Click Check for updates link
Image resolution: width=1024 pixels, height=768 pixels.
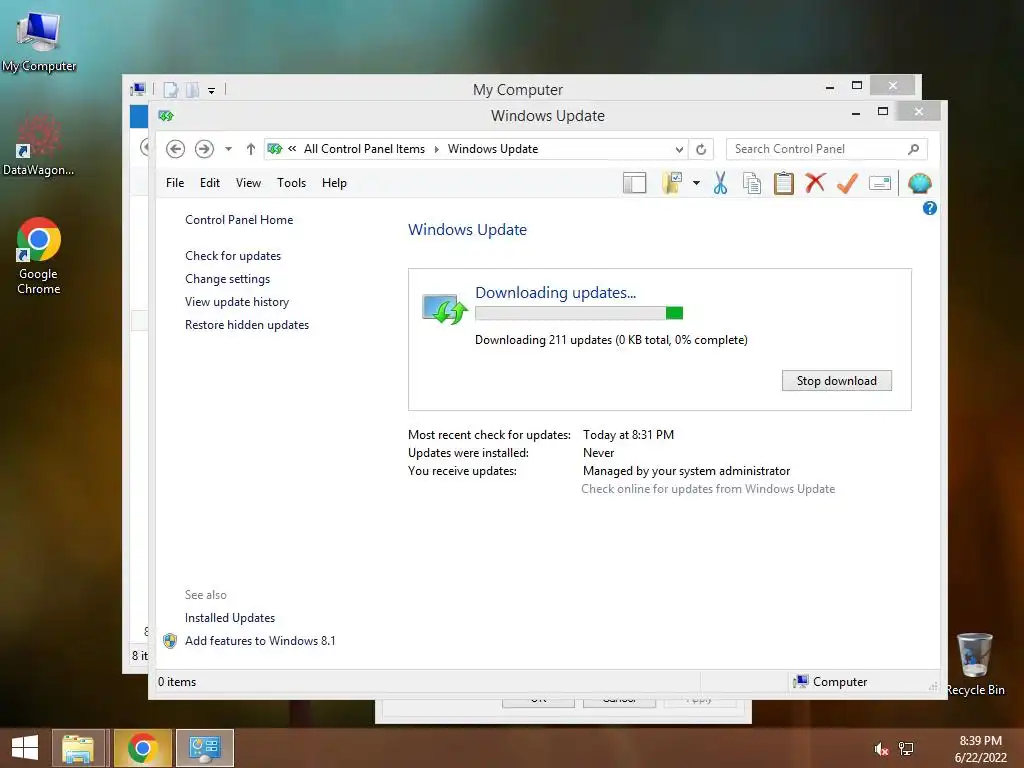233,256
